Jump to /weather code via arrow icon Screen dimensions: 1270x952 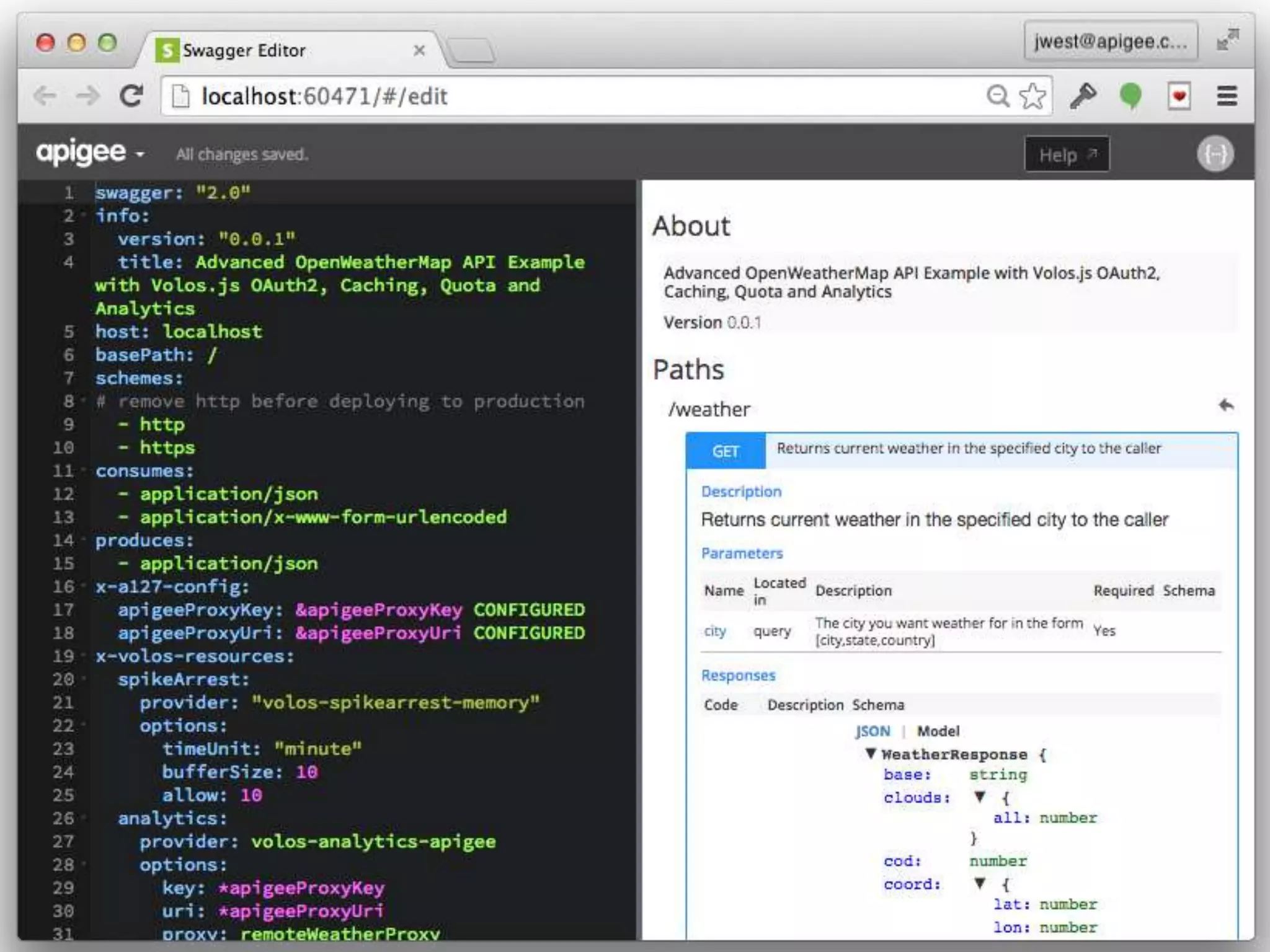[1226, 405]
